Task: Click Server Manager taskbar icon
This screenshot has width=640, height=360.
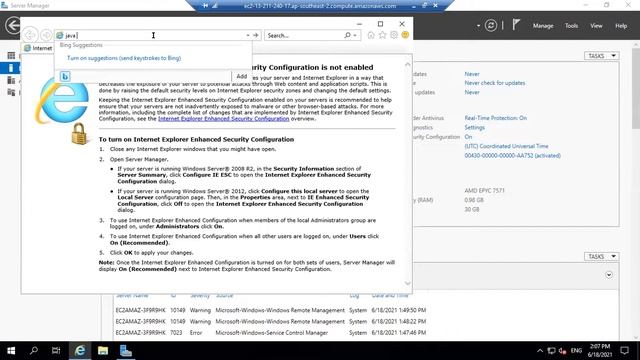Action: click(x=126, y=351)
